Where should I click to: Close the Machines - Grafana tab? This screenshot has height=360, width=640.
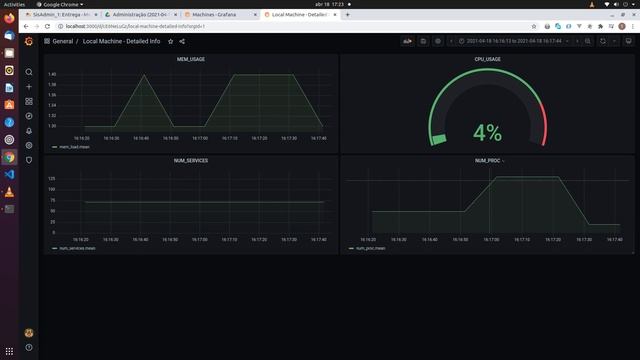255,15
